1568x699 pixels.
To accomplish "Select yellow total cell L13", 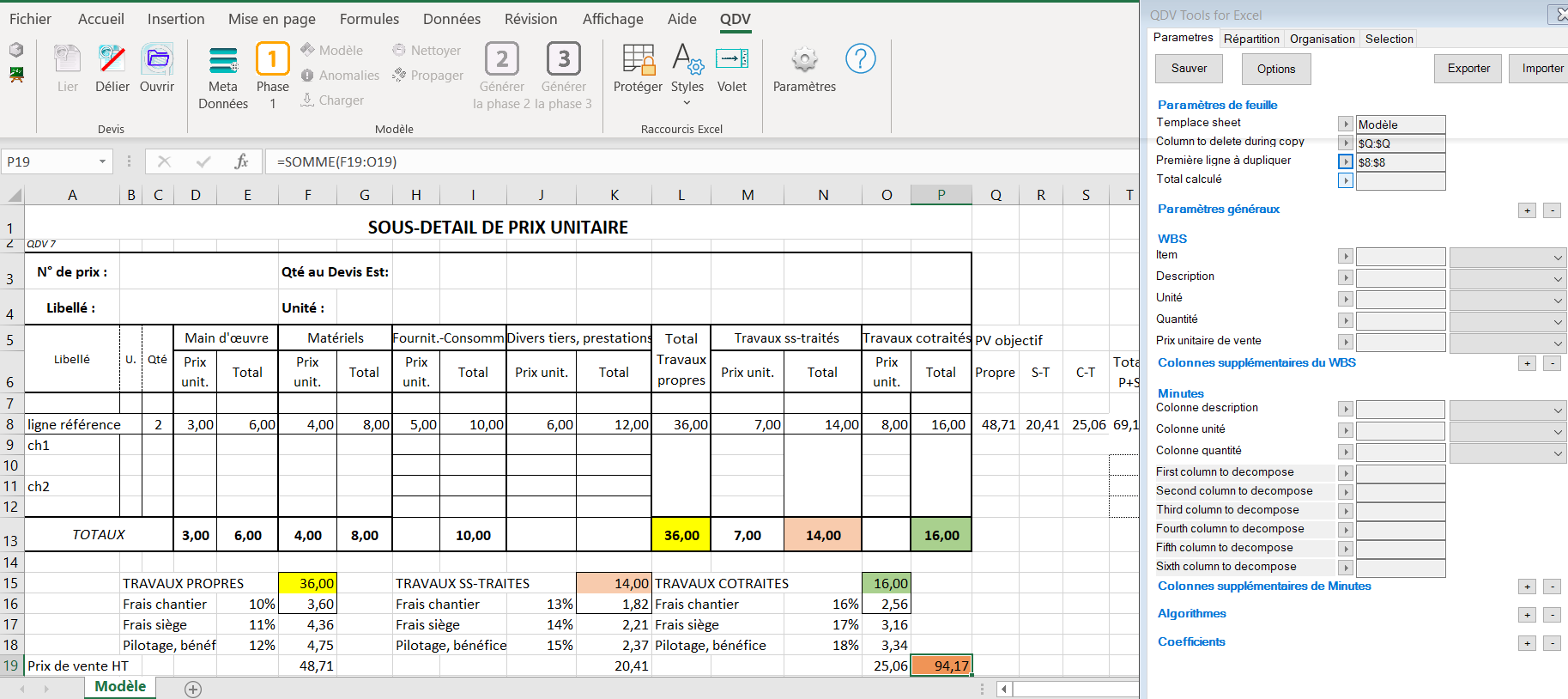I will coord(681,535).
